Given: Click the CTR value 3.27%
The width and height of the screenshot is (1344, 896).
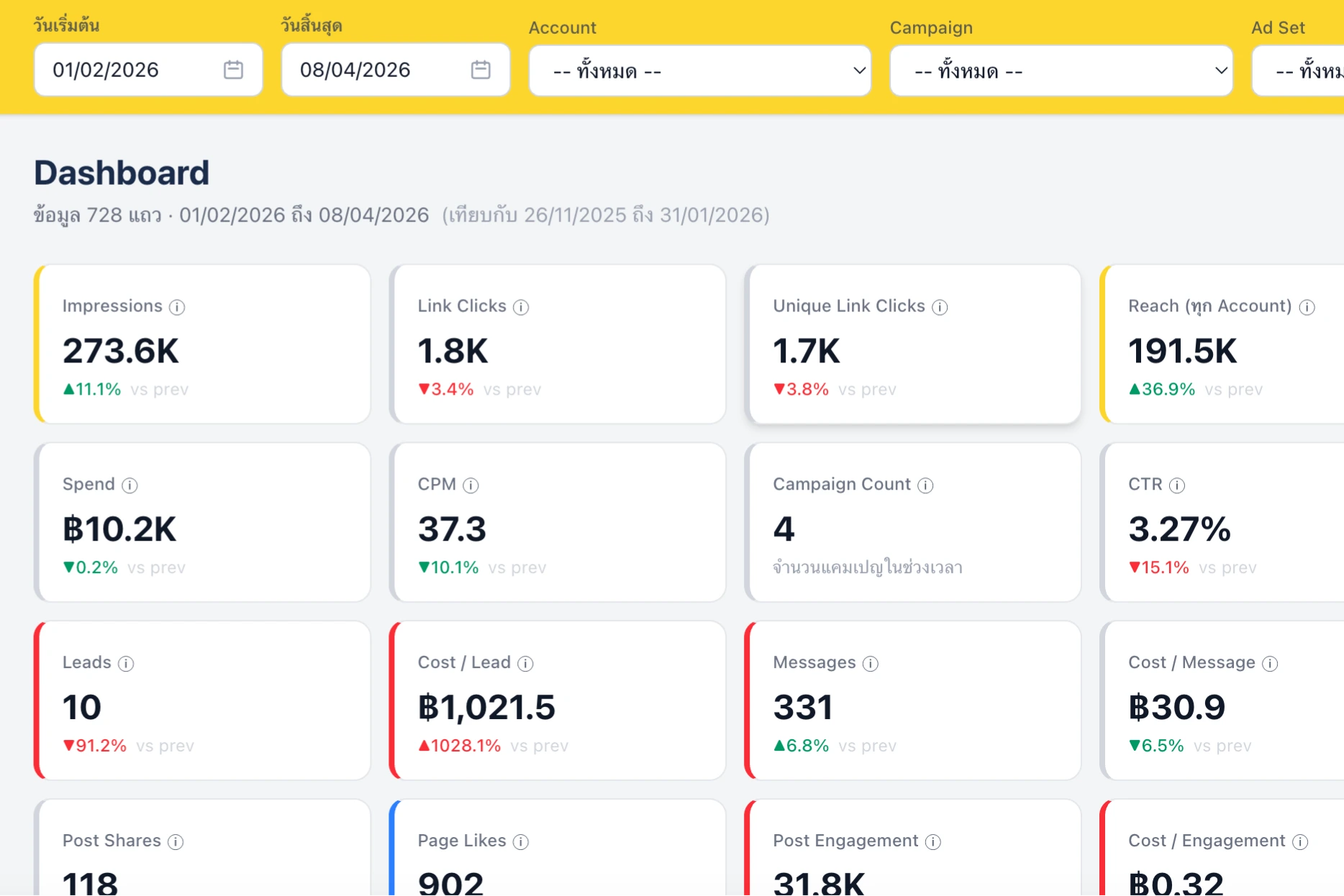Looking at the screenshot, I should point(1180,529).
